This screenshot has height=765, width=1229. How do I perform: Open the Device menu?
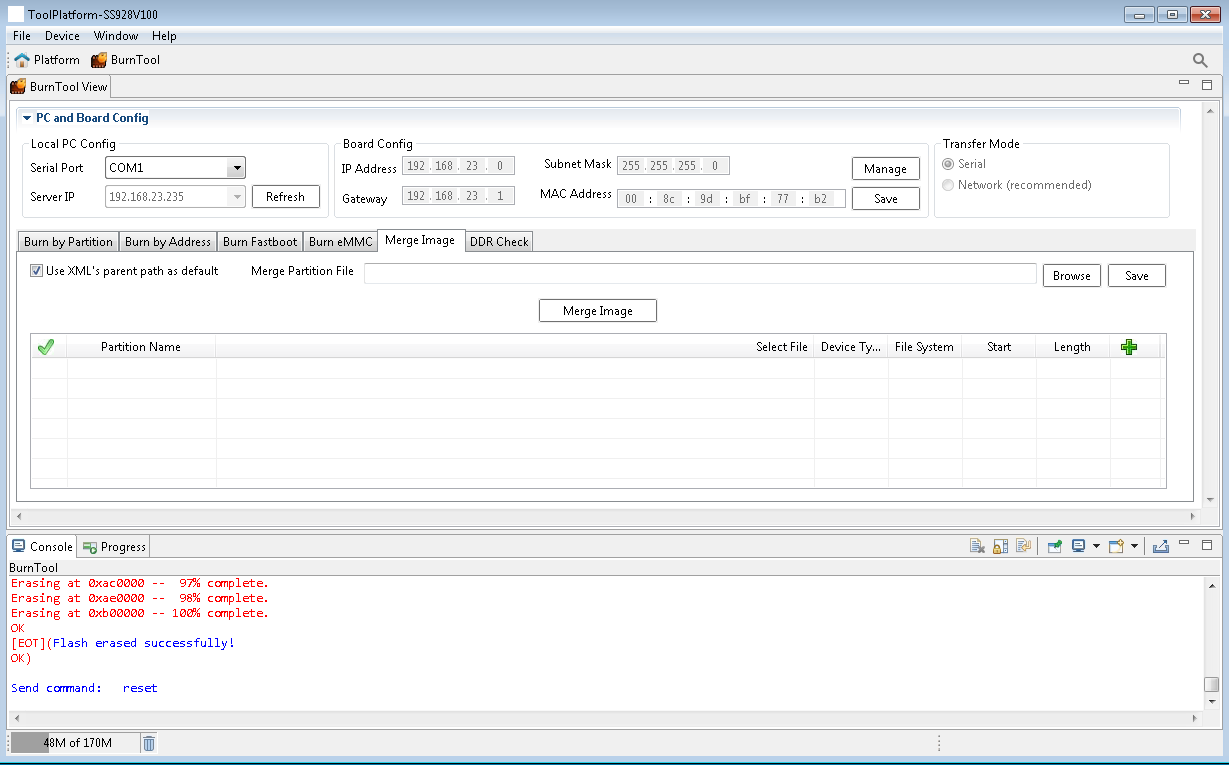pos(62,36)
